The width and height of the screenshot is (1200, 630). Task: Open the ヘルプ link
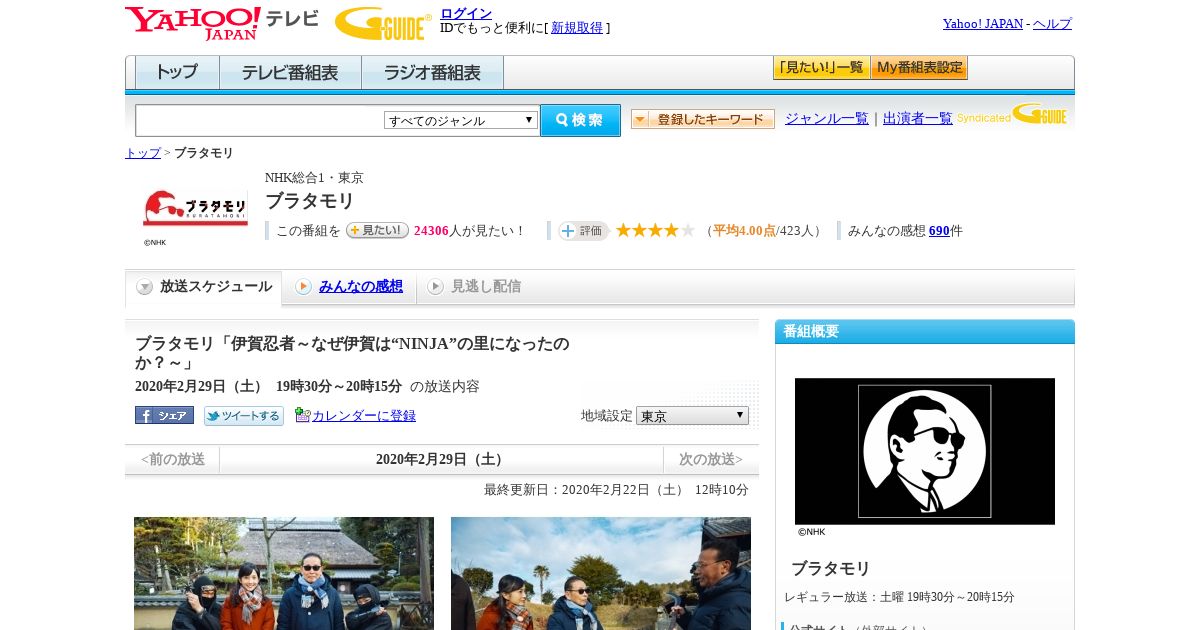click(x=1052, y=23)
